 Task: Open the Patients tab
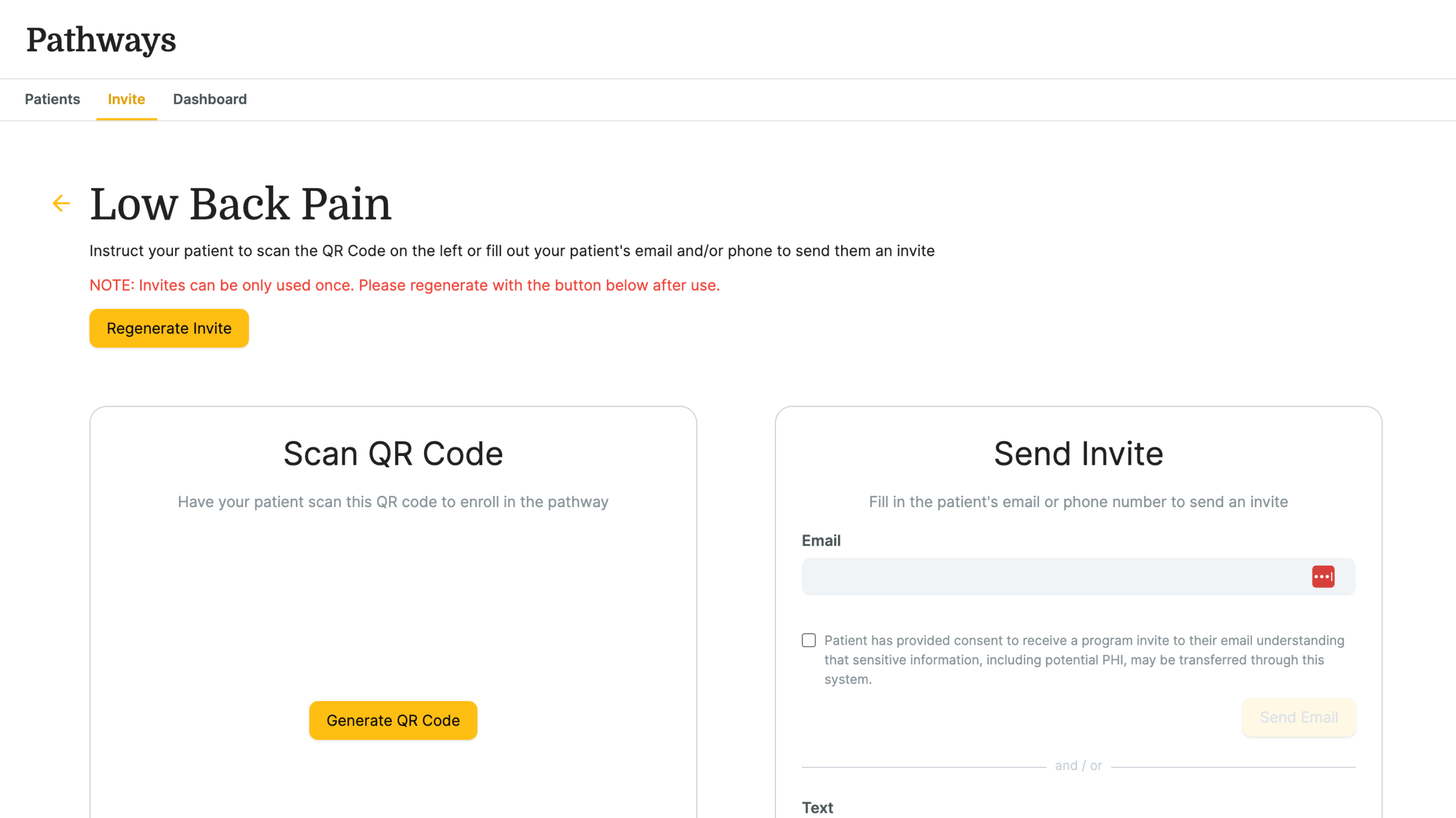53,100
